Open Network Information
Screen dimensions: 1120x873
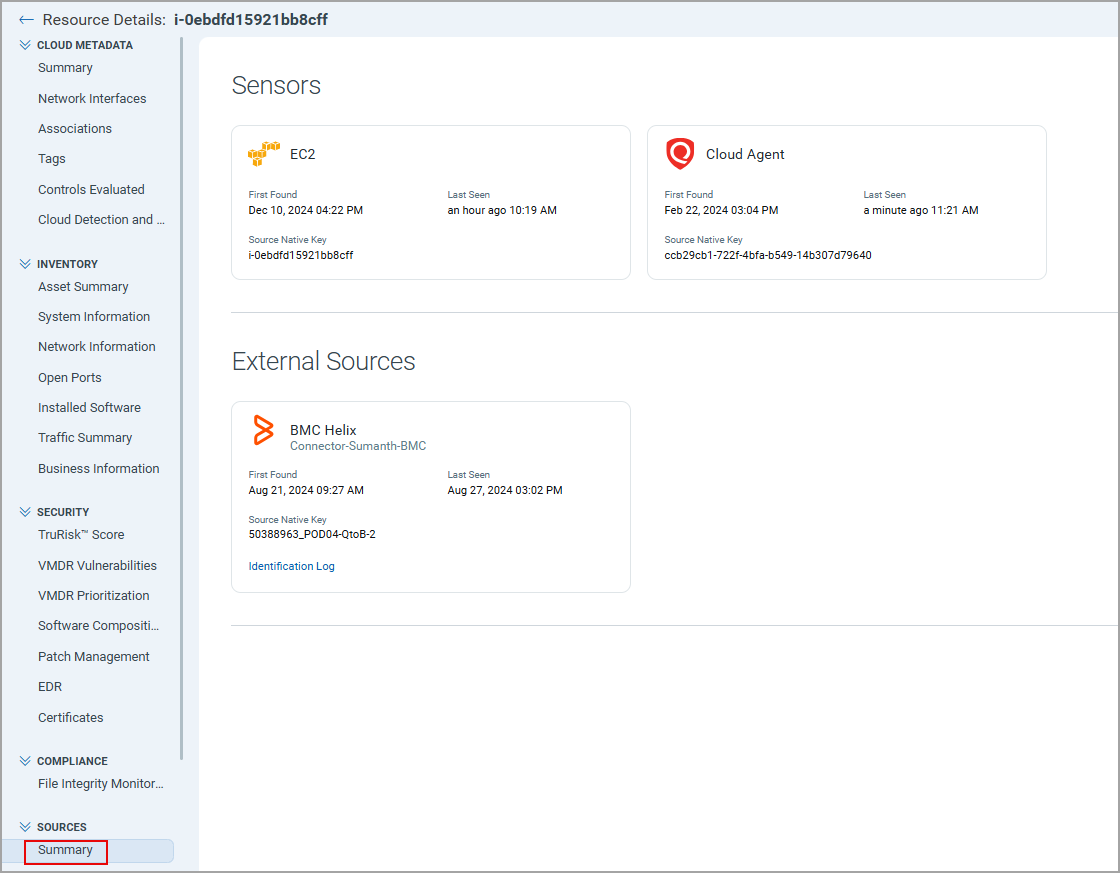[x=96, y=346]
